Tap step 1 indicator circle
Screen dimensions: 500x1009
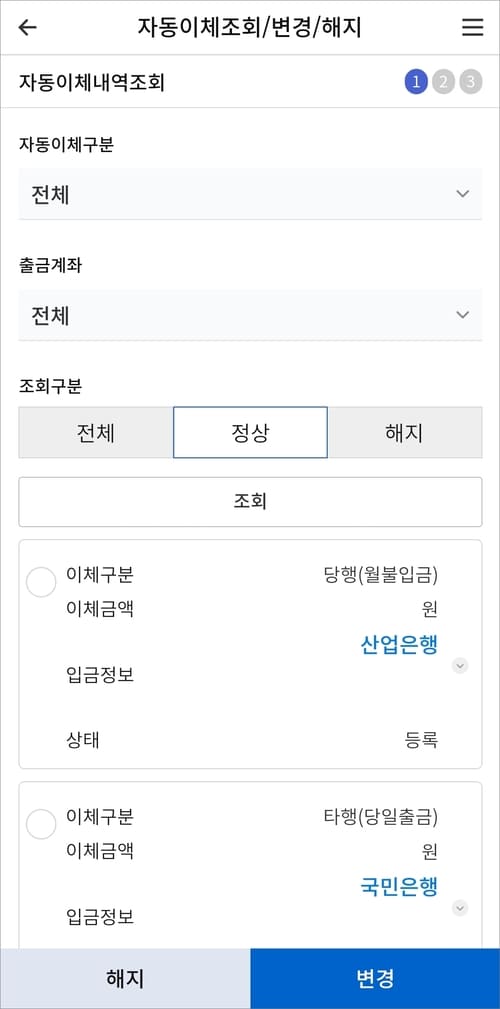pyautogui.click(x=416, y=82)
